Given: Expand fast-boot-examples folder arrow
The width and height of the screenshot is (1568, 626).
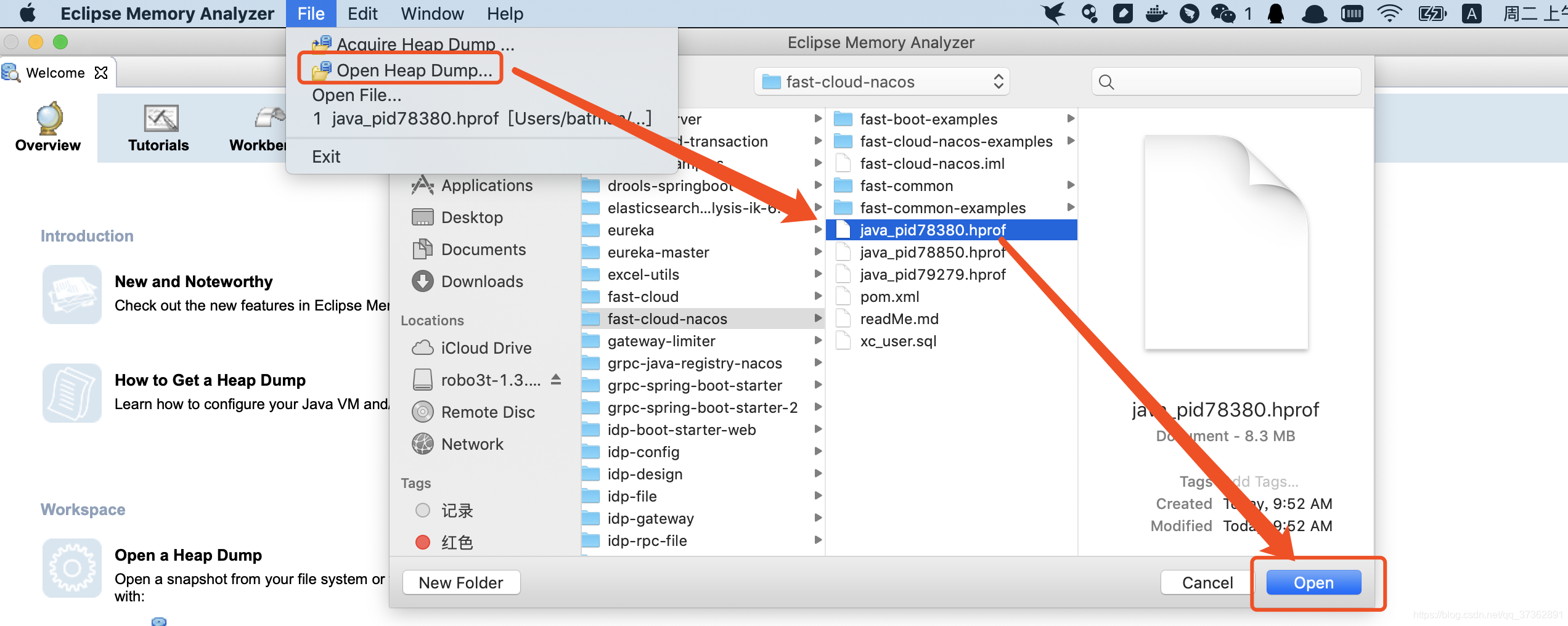Looking at the screenshot, I should [1071, 119].
